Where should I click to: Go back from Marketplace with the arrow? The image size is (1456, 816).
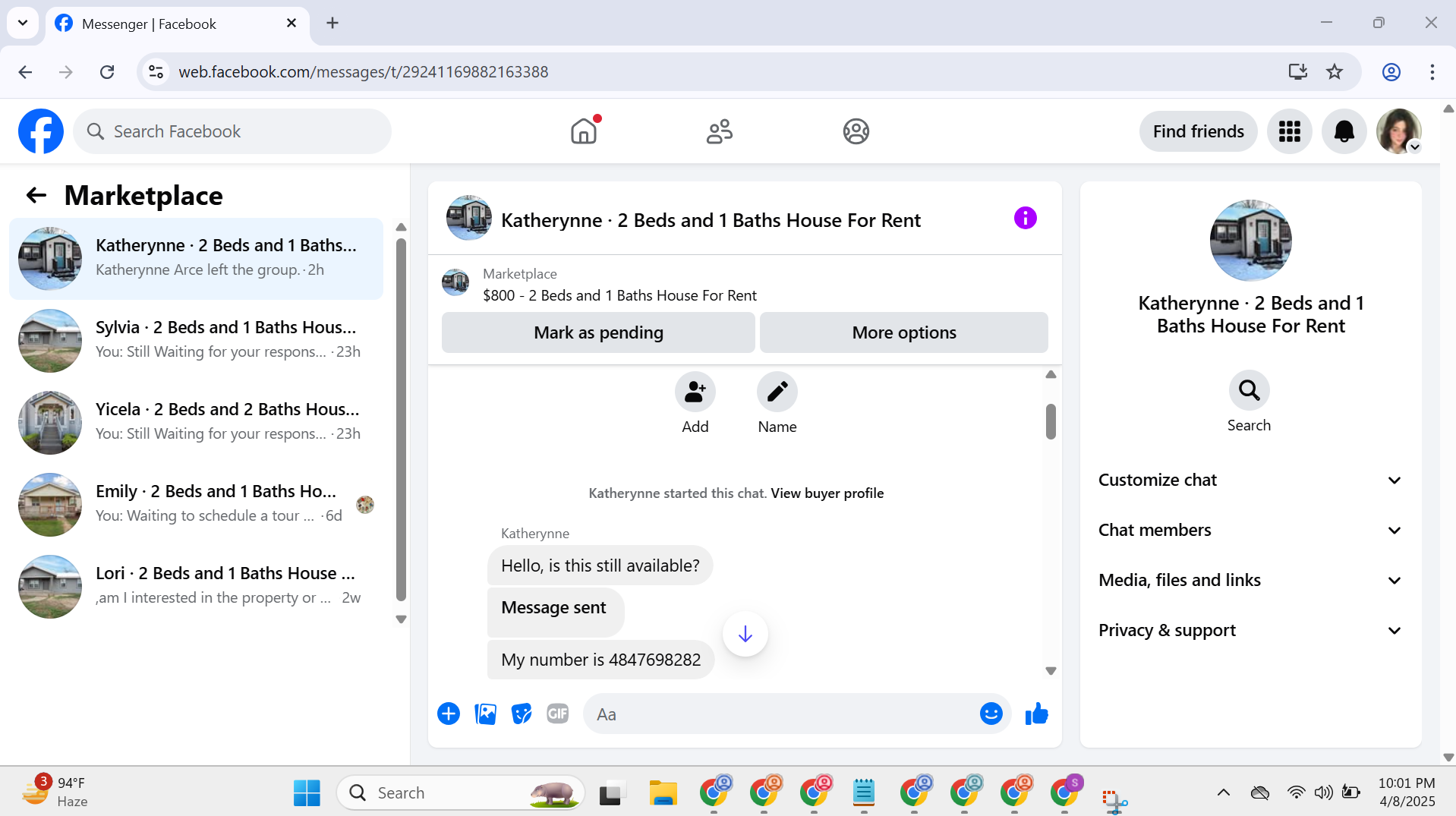coord(36,196)
